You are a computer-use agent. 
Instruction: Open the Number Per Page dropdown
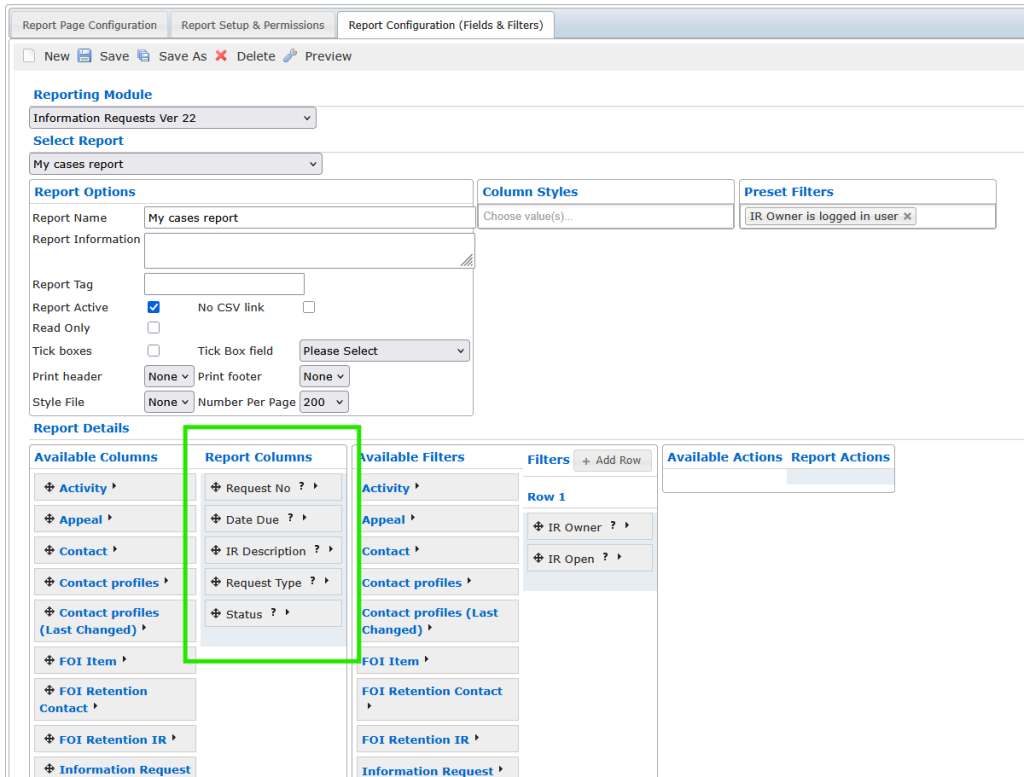click(324, 402)
